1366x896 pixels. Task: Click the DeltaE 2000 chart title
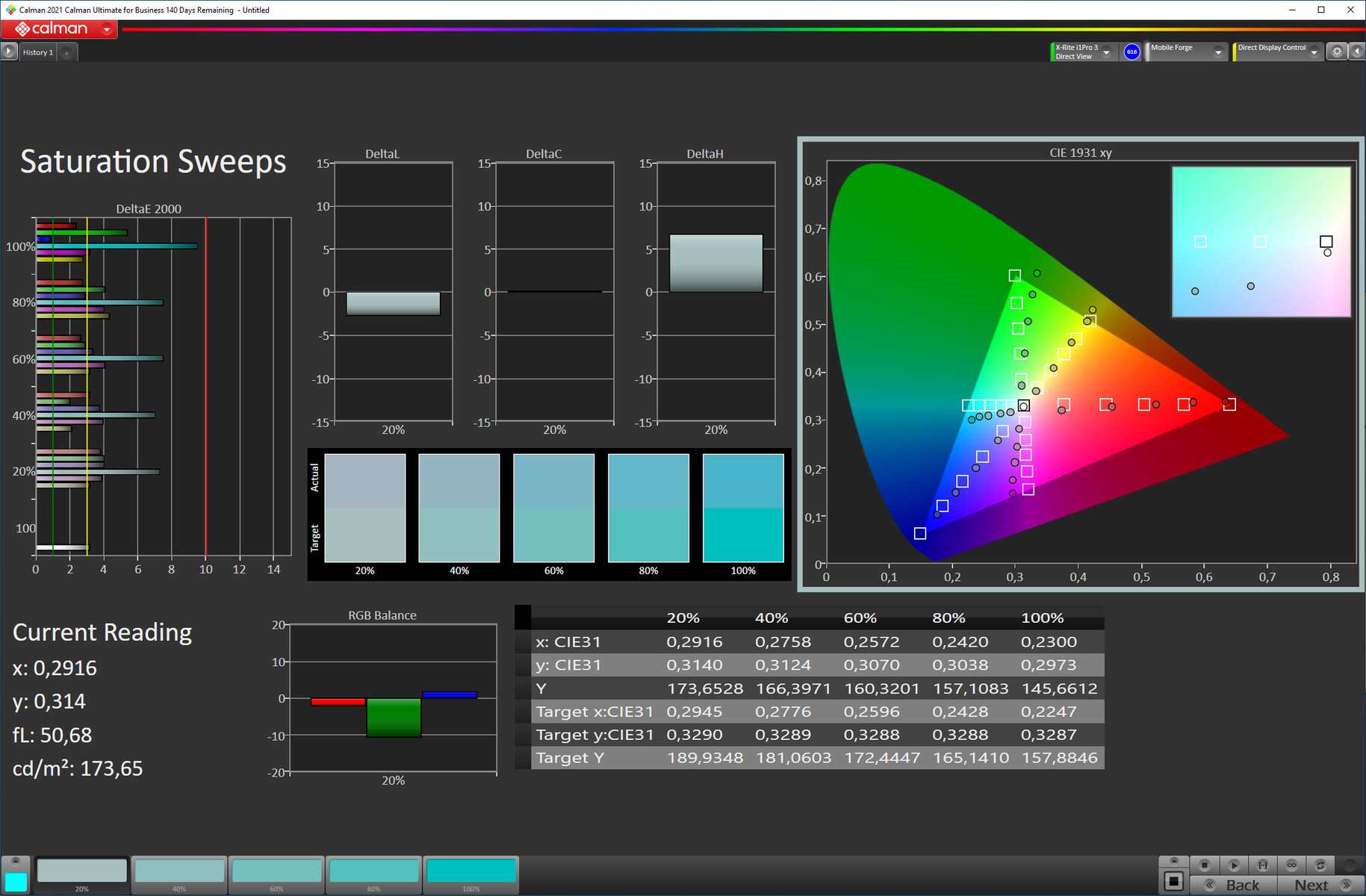(149, 209)
